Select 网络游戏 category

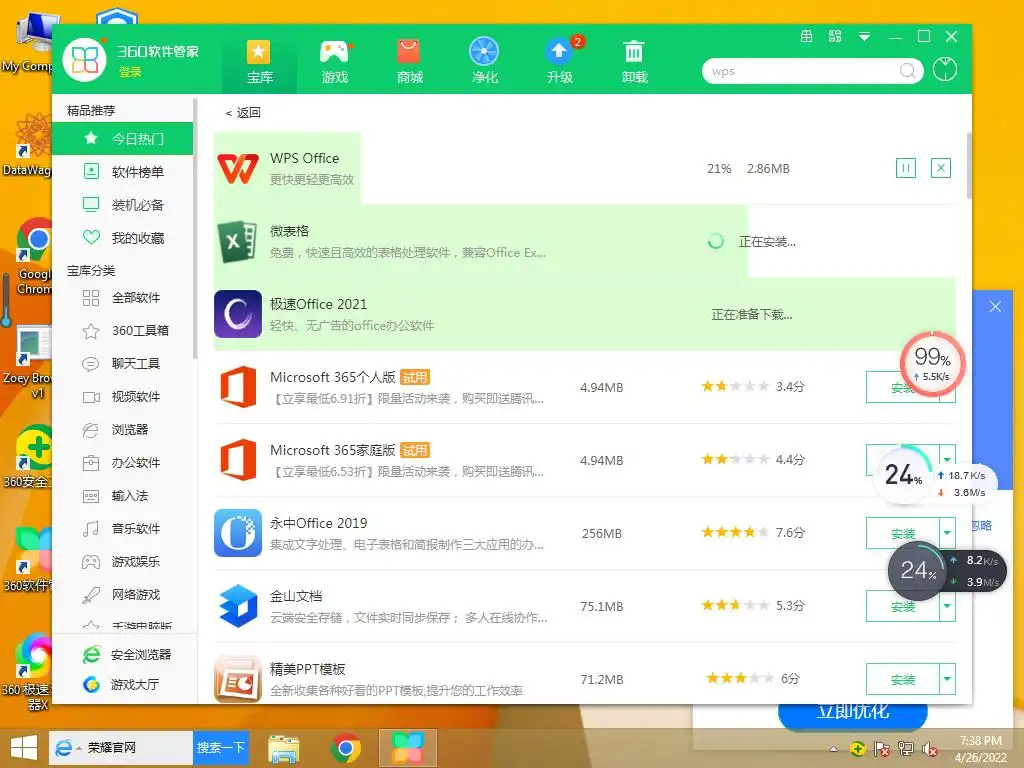(123, 594)
